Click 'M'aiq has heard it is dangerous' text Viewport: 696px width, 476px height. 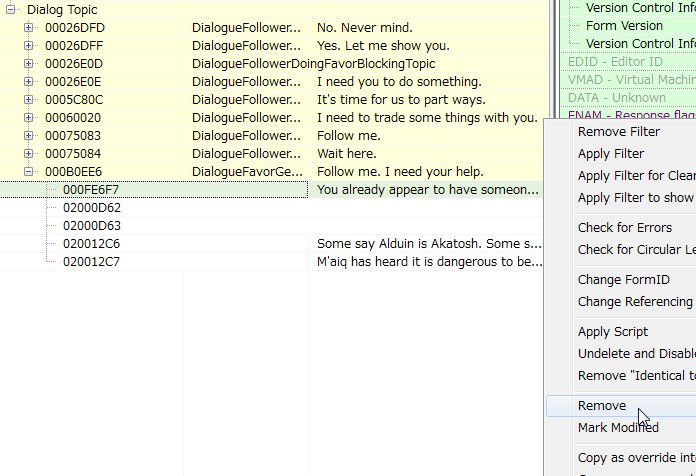[430, 262]
